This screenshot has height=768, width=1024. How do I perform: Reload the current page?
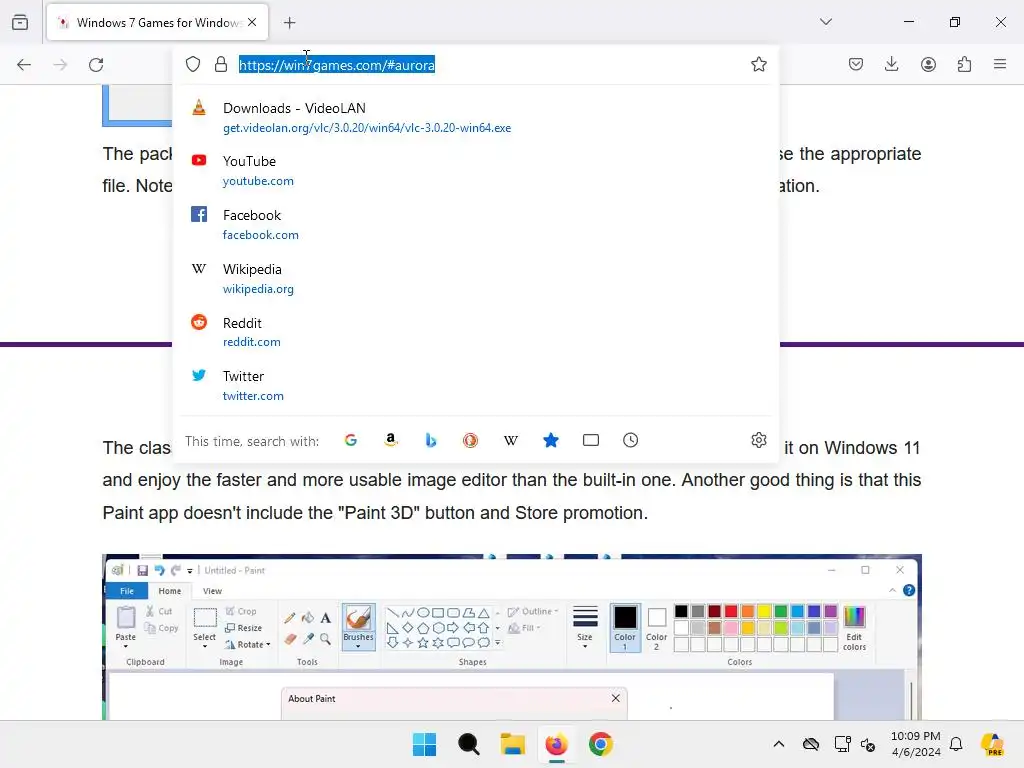[x=96, y=65]
